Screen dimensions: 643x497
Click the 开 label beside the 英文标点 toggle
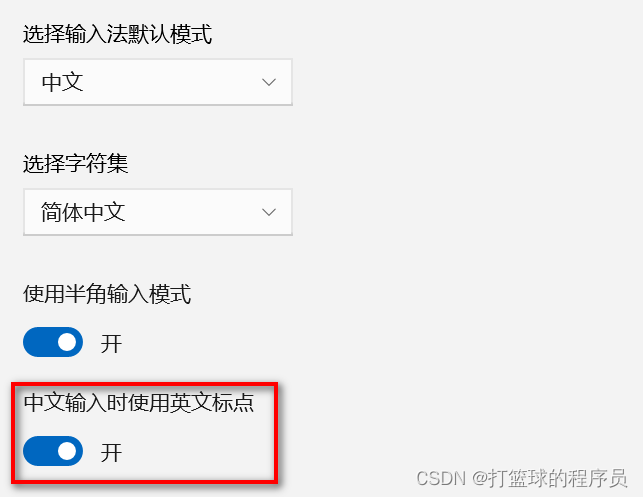click(112, 452)
